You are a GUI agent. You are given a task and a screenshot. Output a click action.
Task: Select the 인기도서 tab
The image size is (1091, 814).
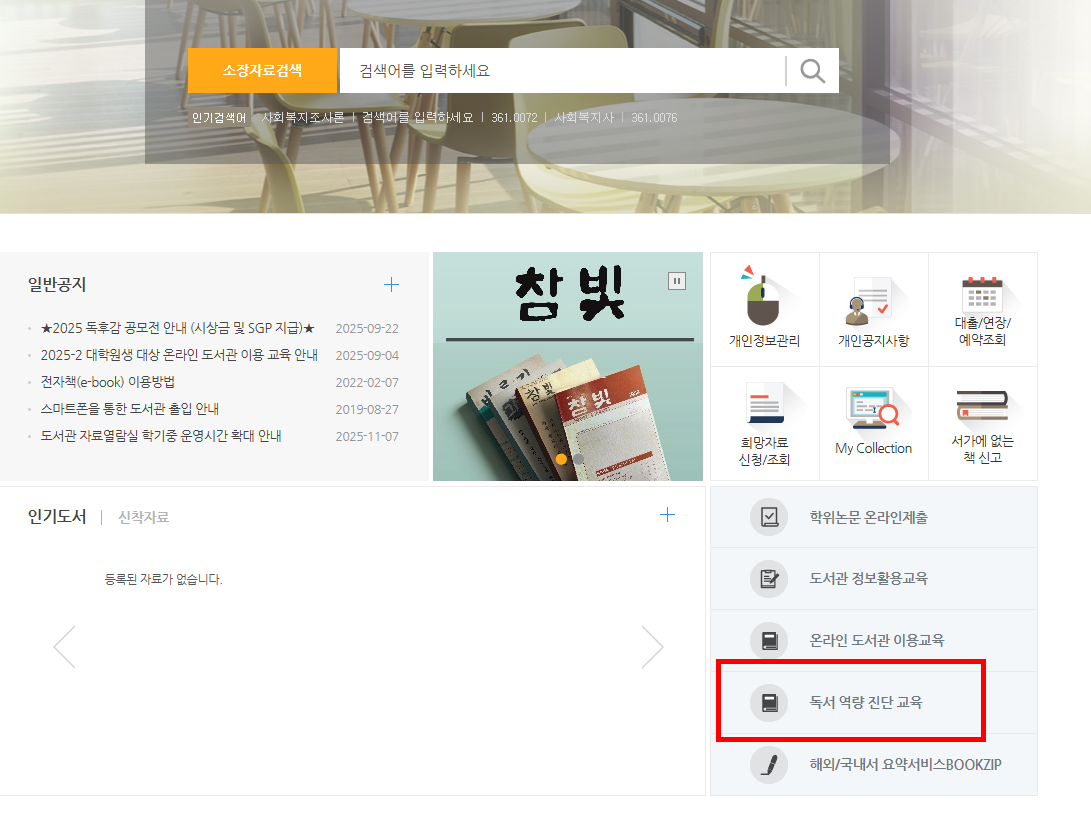pyautogui.click(x=57, y=517)
